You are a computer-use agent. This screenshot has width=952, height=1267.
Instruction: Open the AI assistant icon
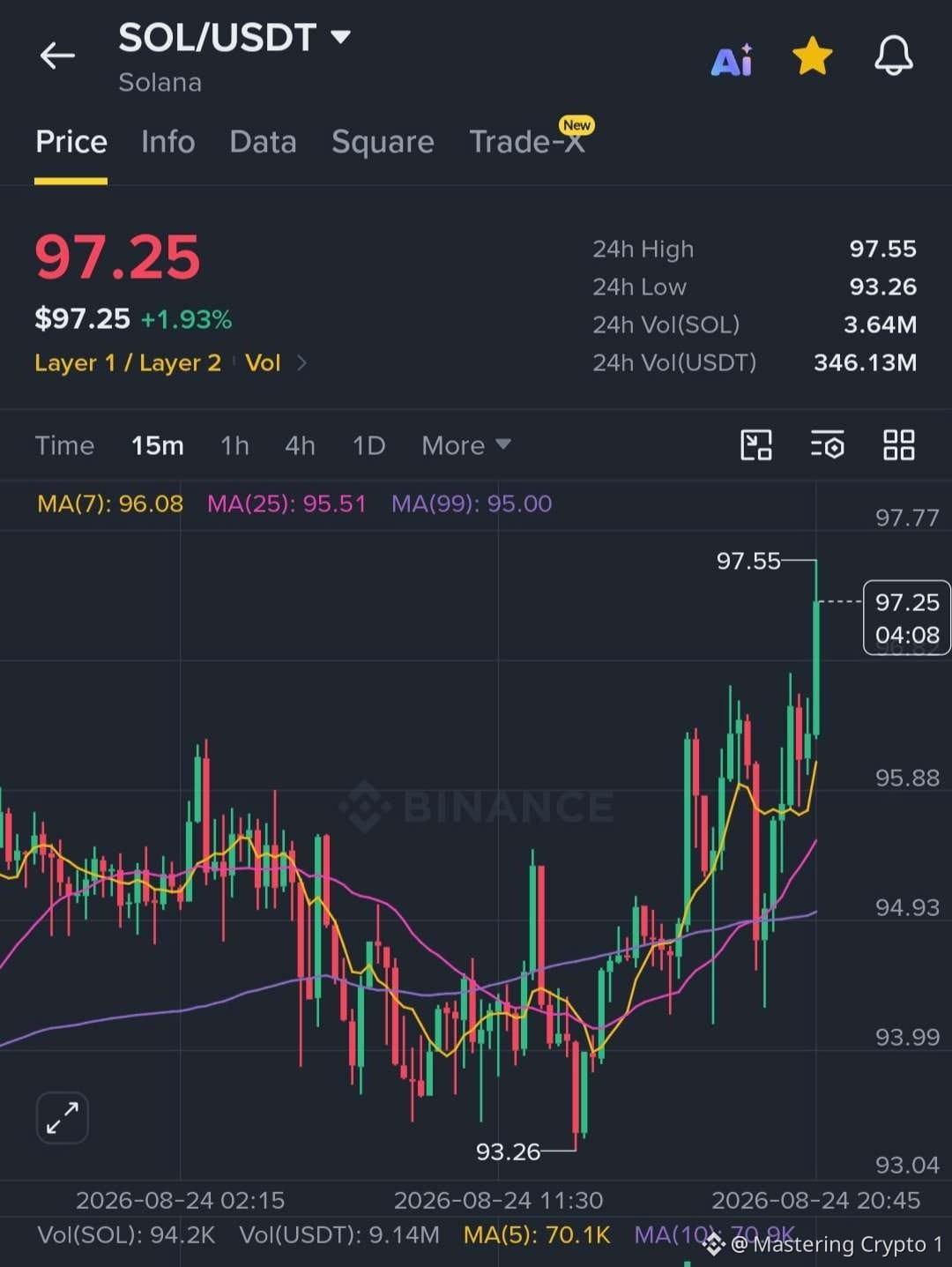732,60
